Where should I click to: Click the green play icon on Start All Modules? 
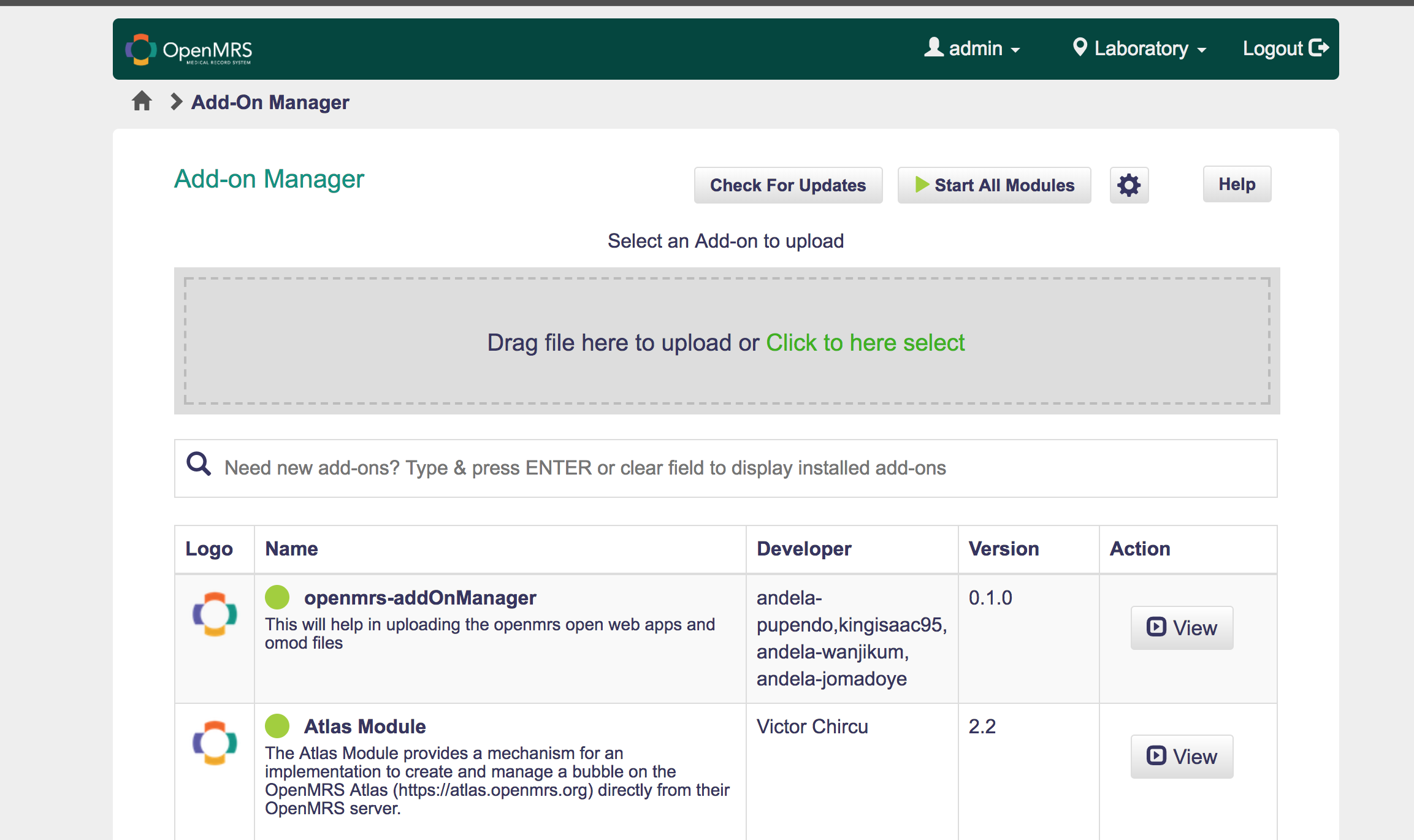coord(922,185)
